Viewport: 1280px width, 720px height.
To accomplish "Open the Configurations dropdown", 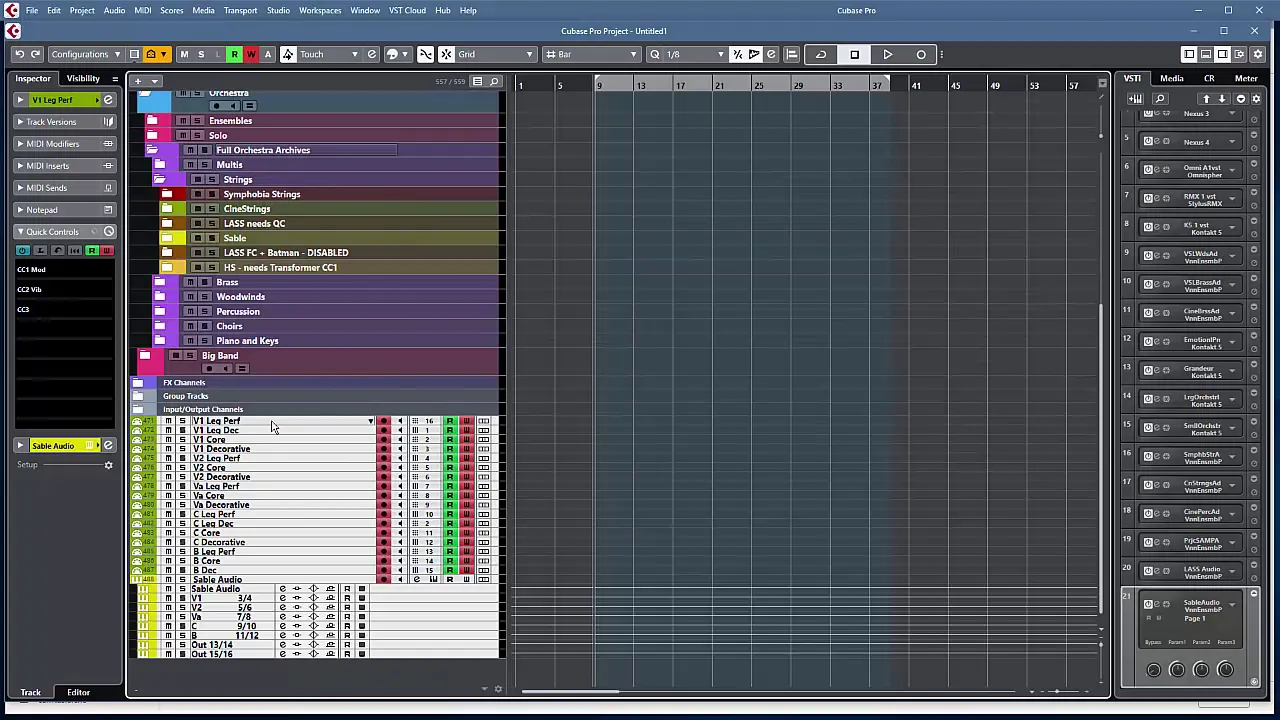I will 86,54.
